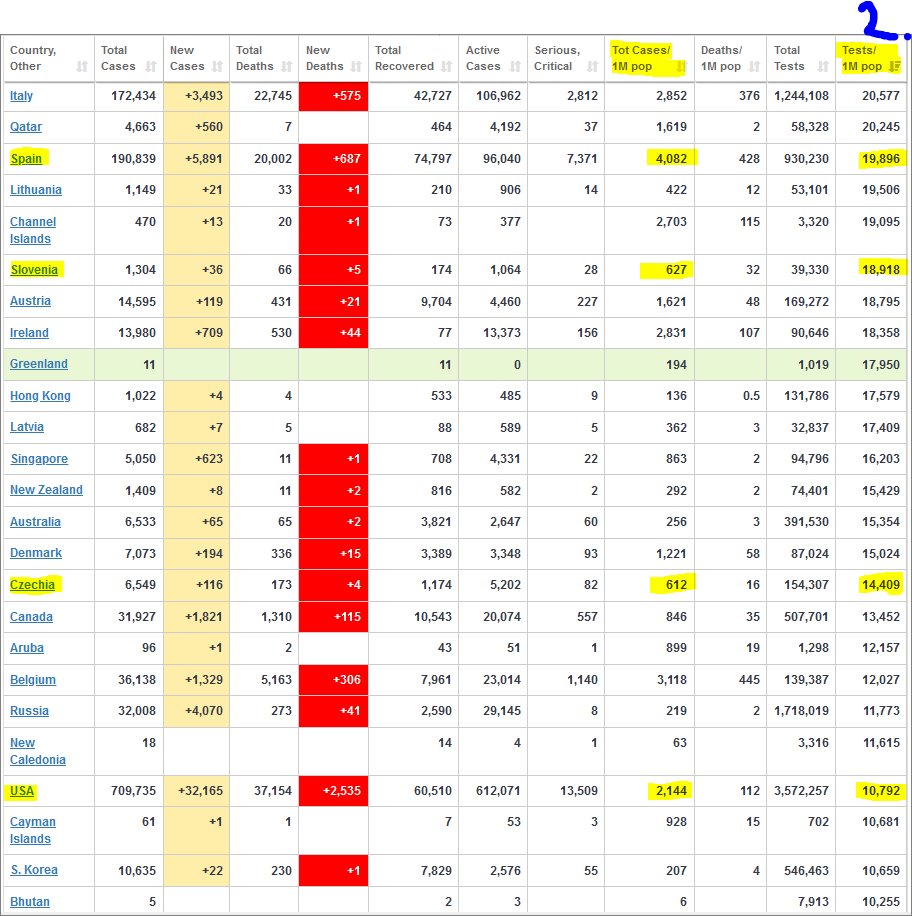The image size is (912, 916).
Task: Sort by Deaths/1M pop arrow icon
Action: point(753,67)
